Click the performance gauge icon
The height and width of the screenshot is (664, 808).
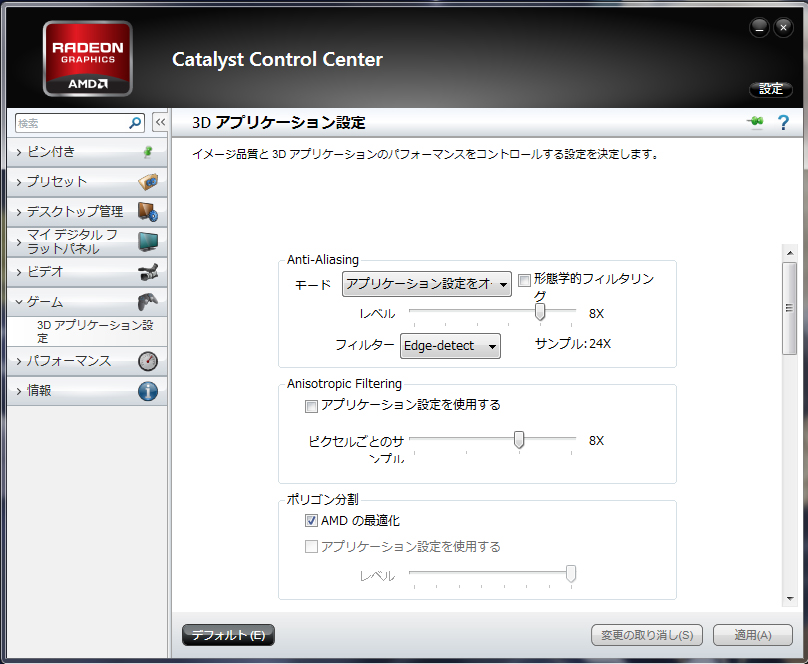coord(148,361)
